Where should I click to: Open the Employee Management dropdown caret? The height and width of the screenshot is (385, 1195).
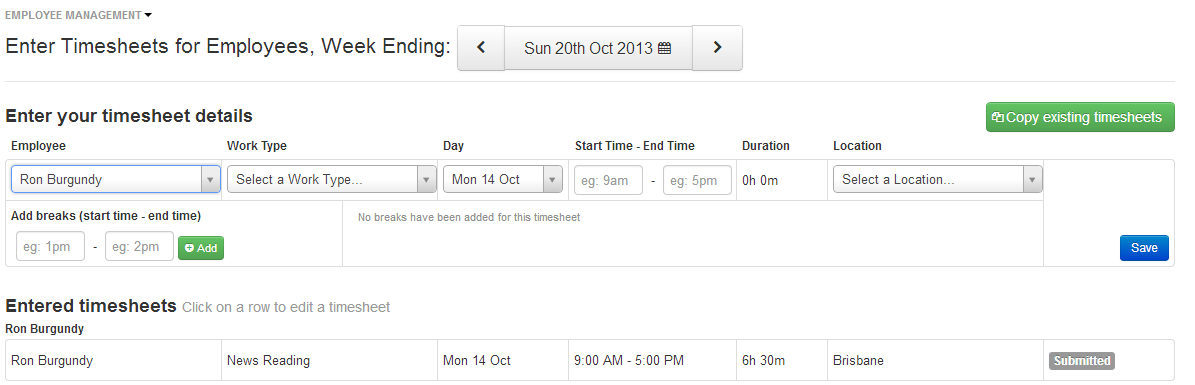tap(148, 15)
